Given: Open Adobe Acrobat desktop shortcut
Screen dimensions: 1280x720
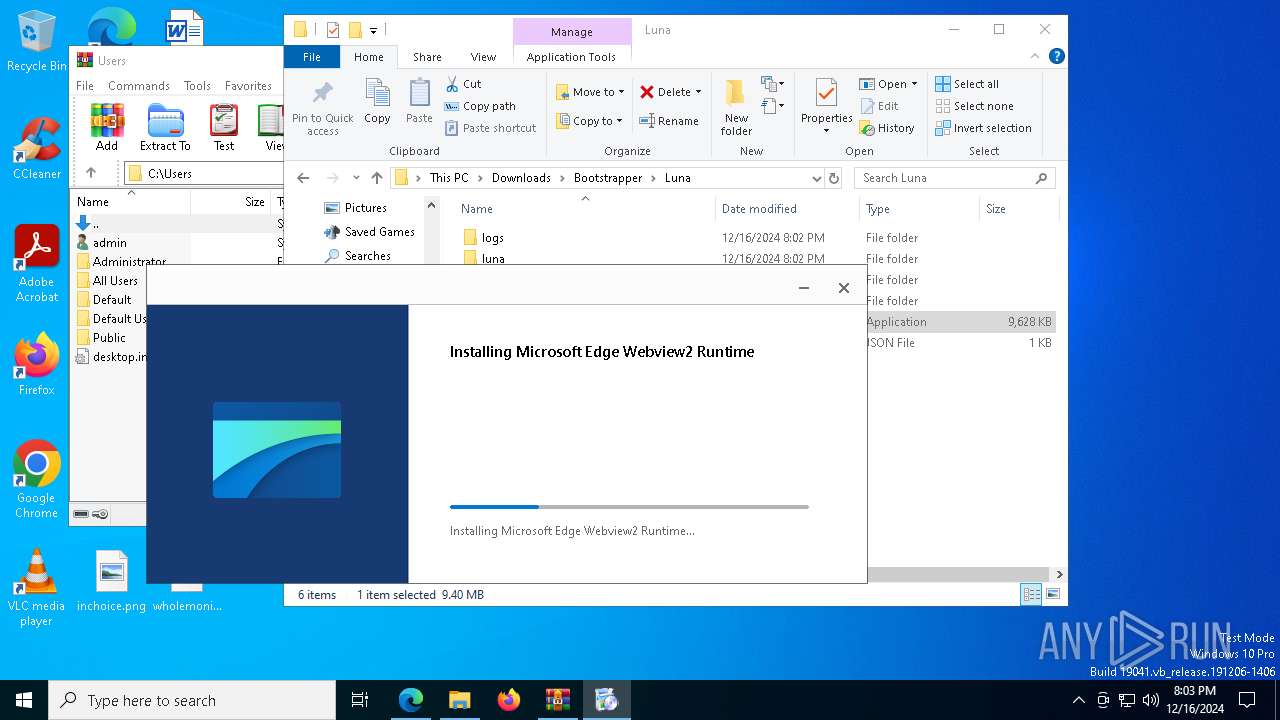Looking at the screenshot, I should 36,263.
